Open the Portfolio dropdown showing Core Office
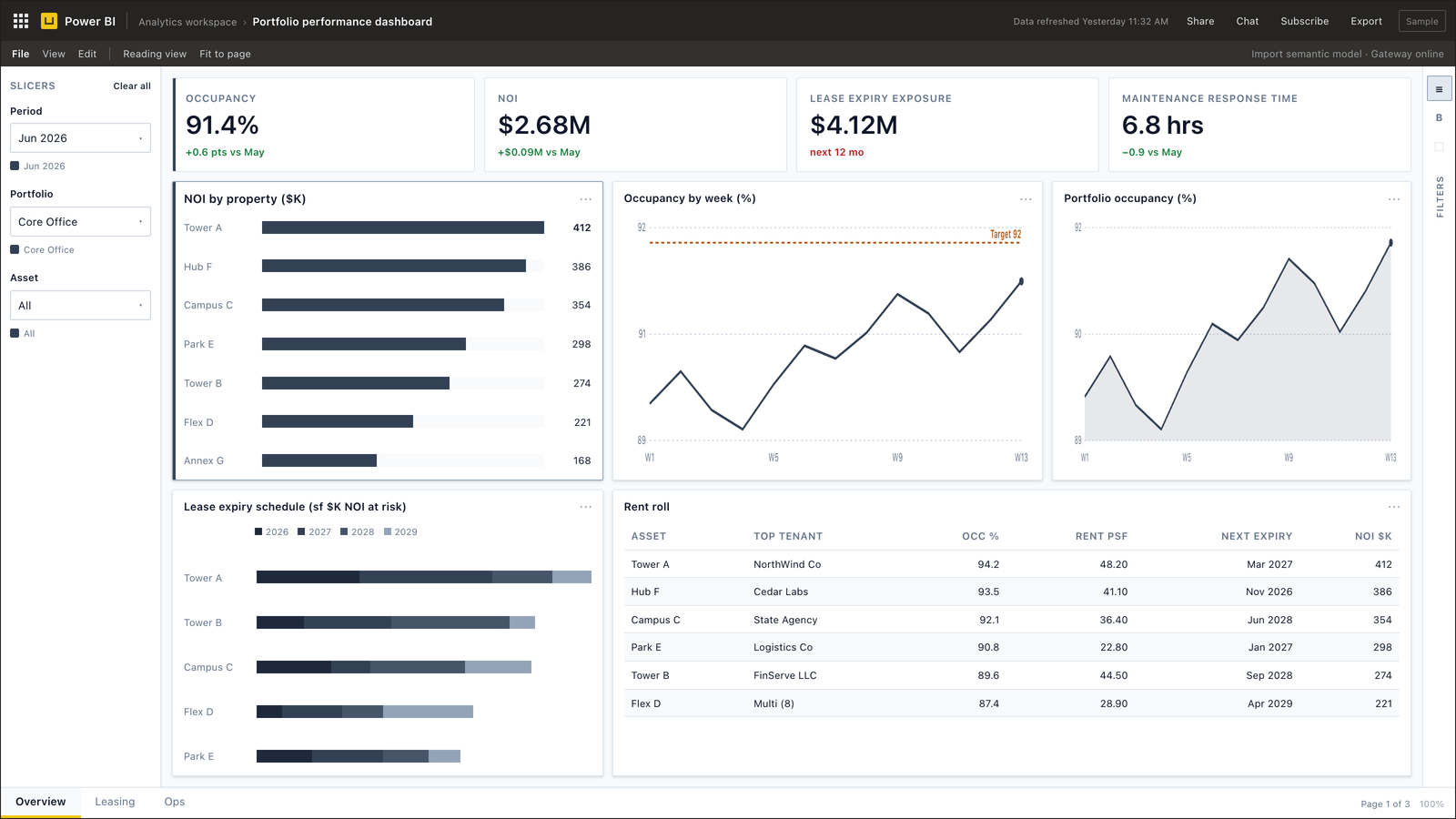The image size is (1456, 819). (80, 222)
